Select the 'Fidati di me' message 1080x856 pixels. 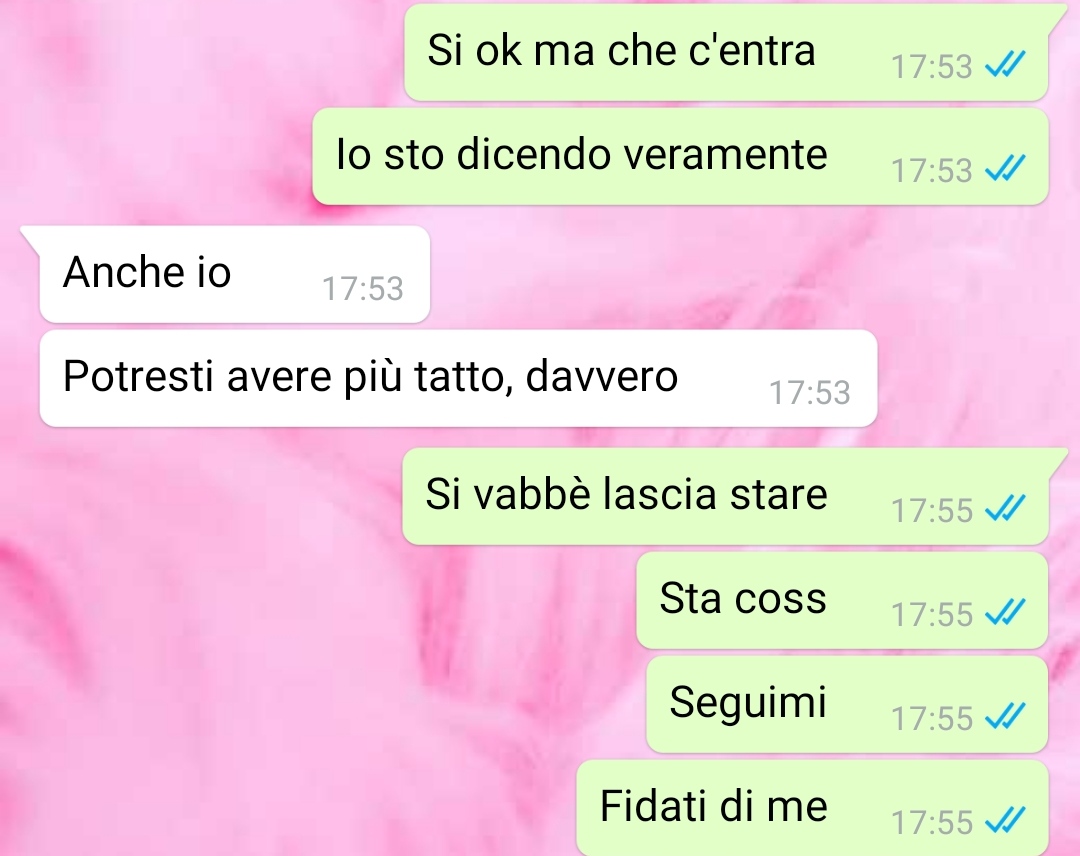[x=812, y=808]
